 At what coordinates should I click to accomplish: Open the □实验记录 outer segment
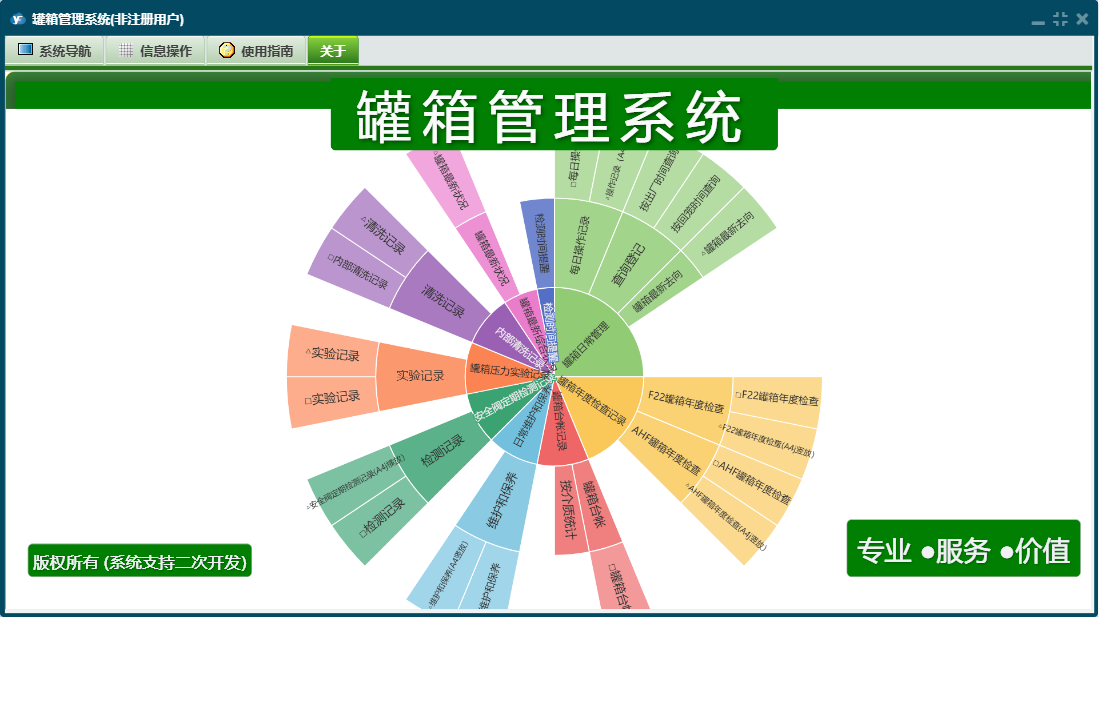click(x=333, y=399)
